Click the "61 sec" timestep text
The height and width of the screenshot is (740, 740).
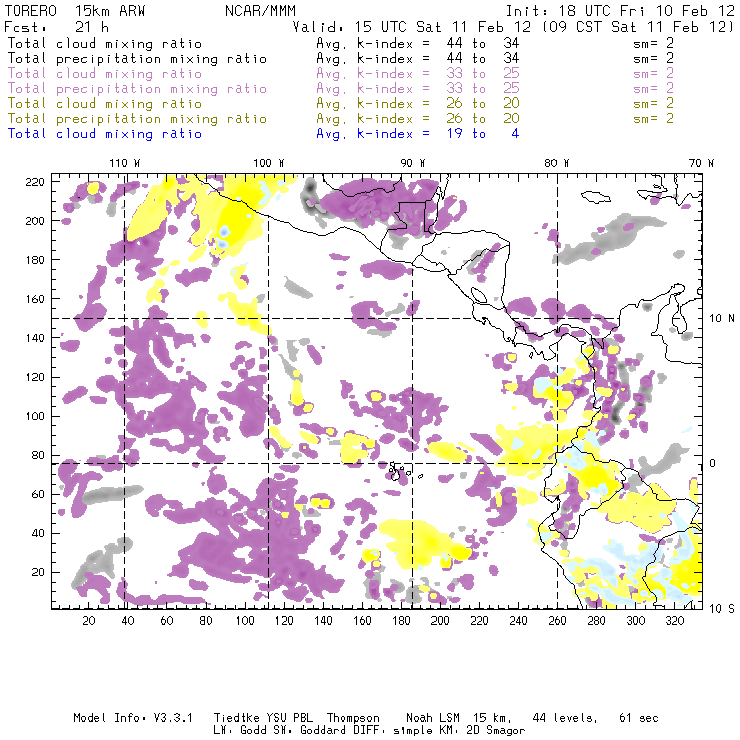pyautogui.click(x=639, y=718)
